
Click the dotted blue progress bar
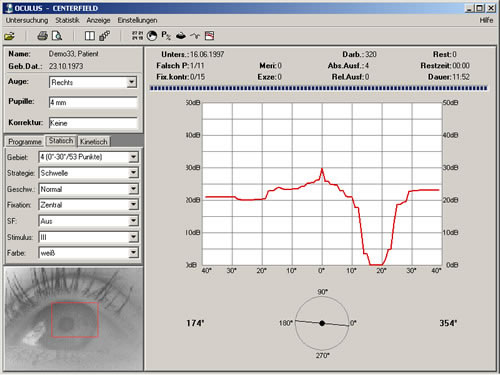[x=318, y=88]
